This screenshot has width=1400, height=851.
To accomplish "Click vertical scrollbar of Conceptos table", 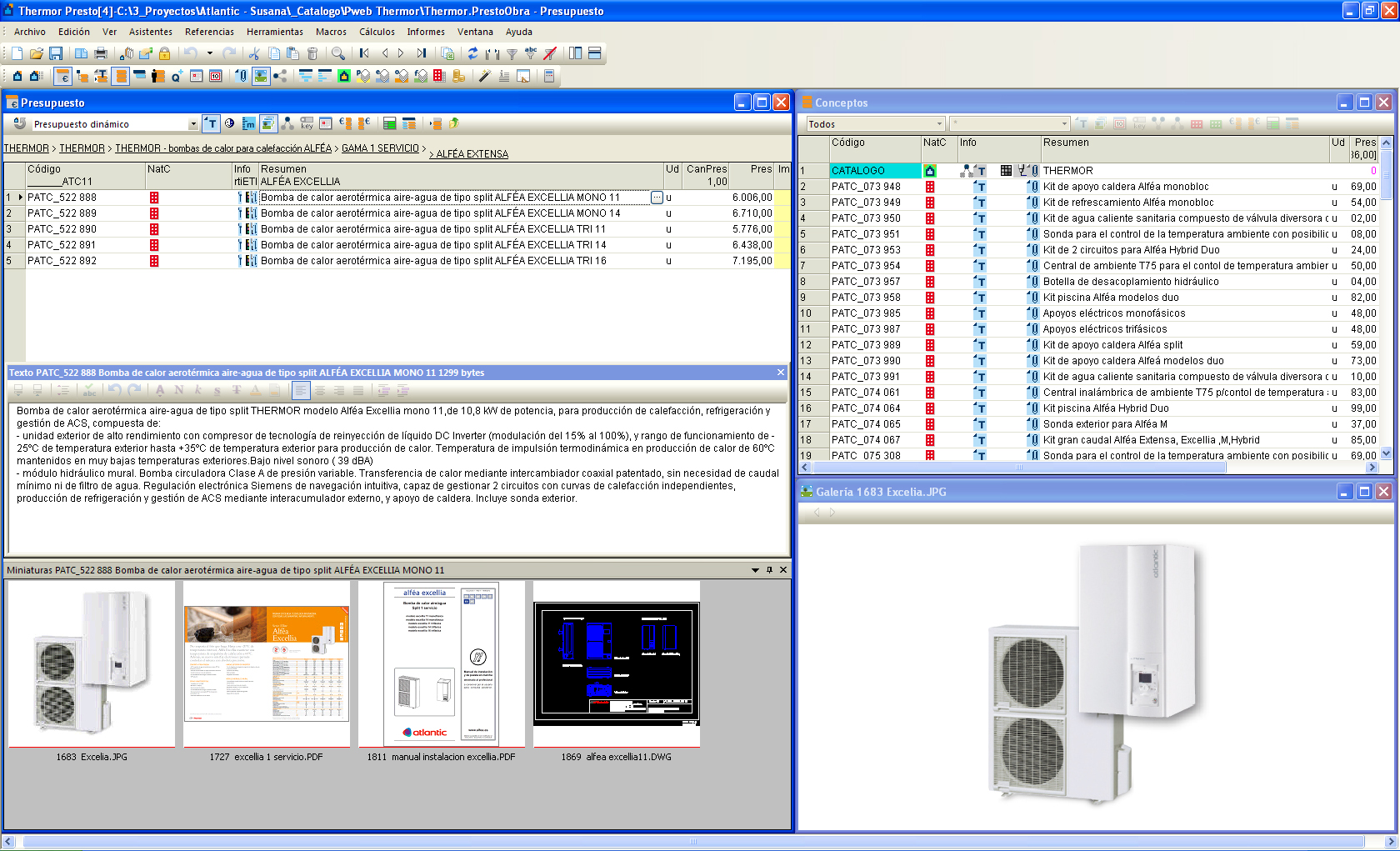I will click(x=1387, y=298).
